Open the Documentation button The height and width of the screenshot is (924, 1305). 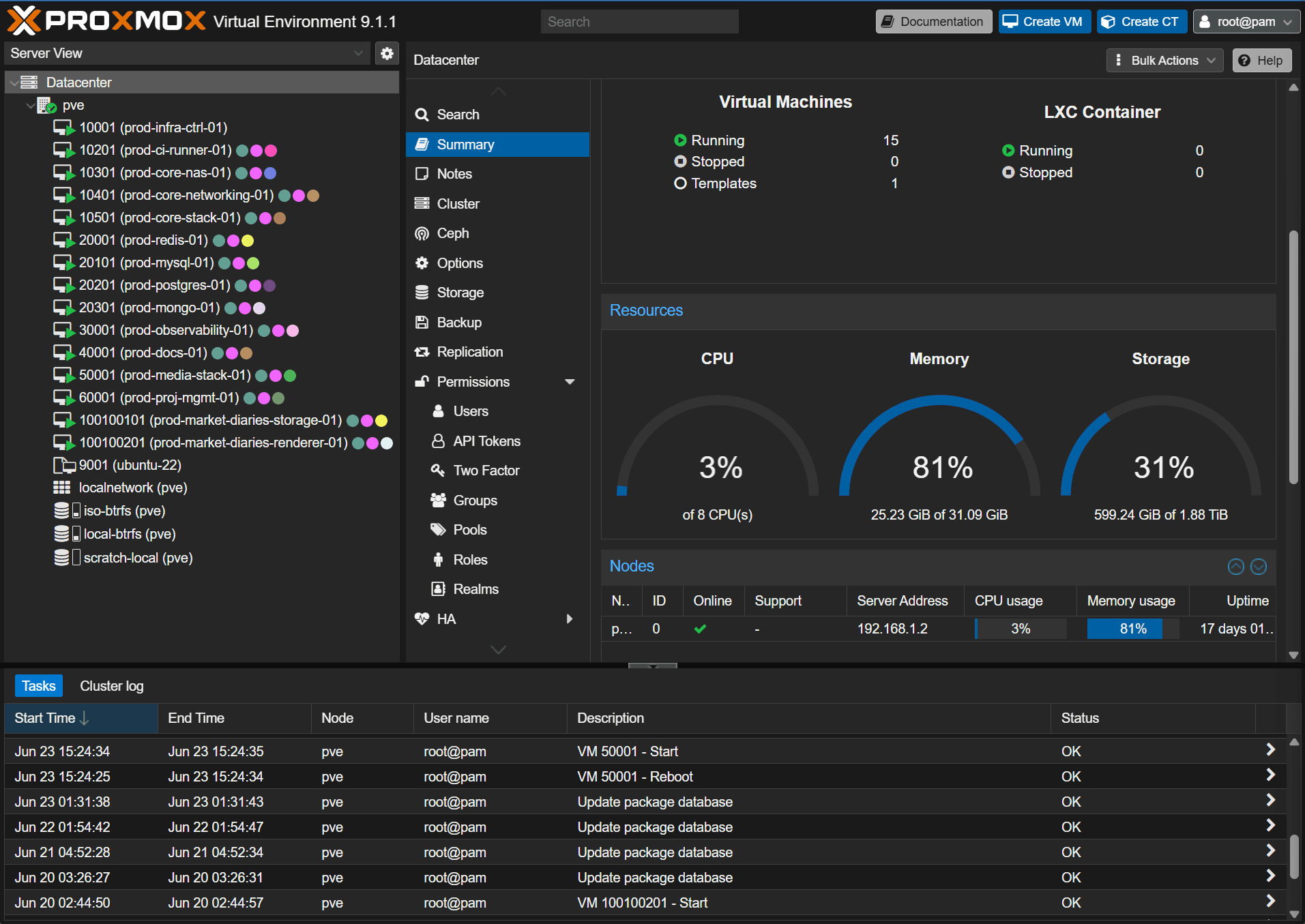tap(934, 21)
